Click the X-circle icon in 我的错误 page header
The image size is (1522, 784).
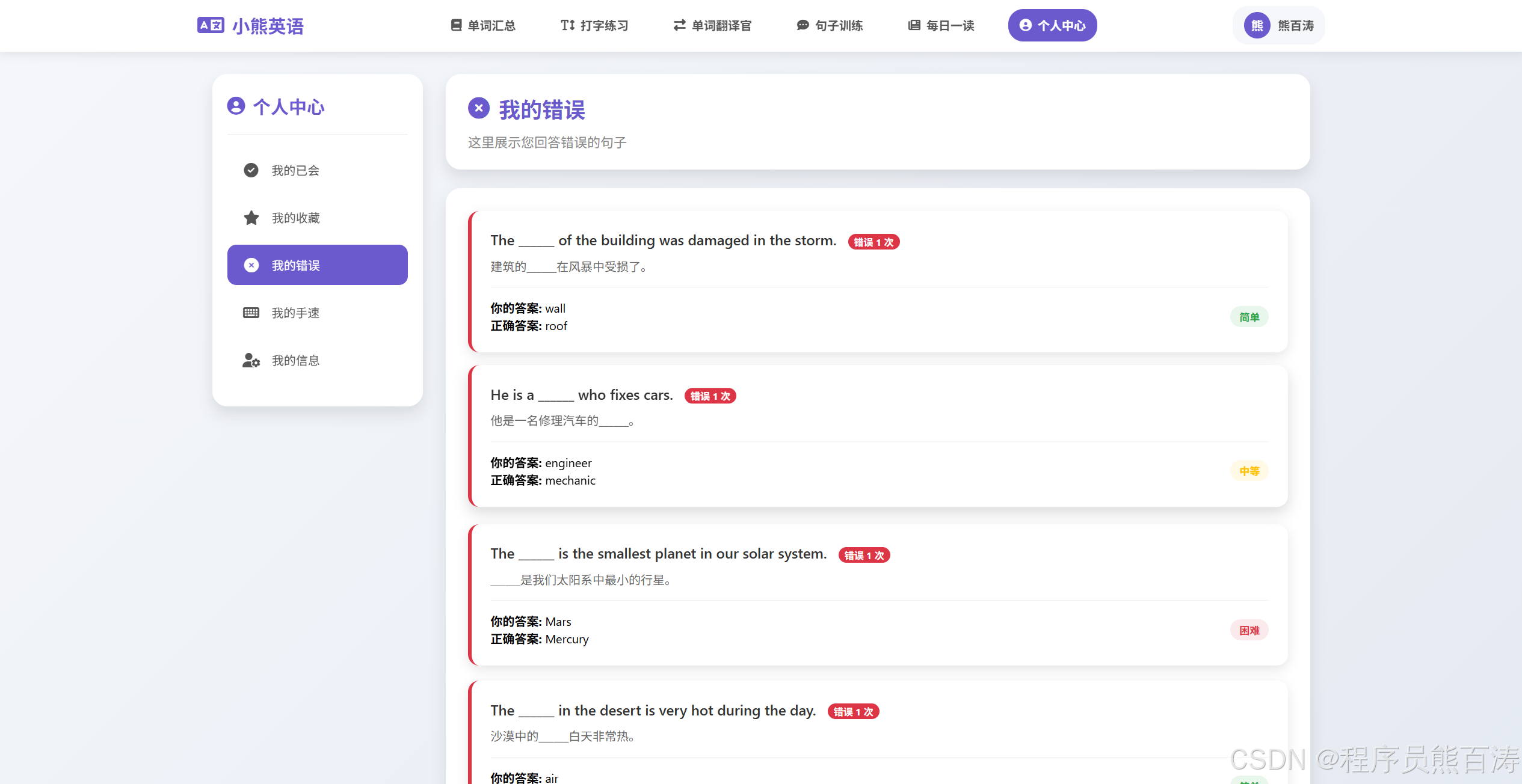click(x=479, y=108)
